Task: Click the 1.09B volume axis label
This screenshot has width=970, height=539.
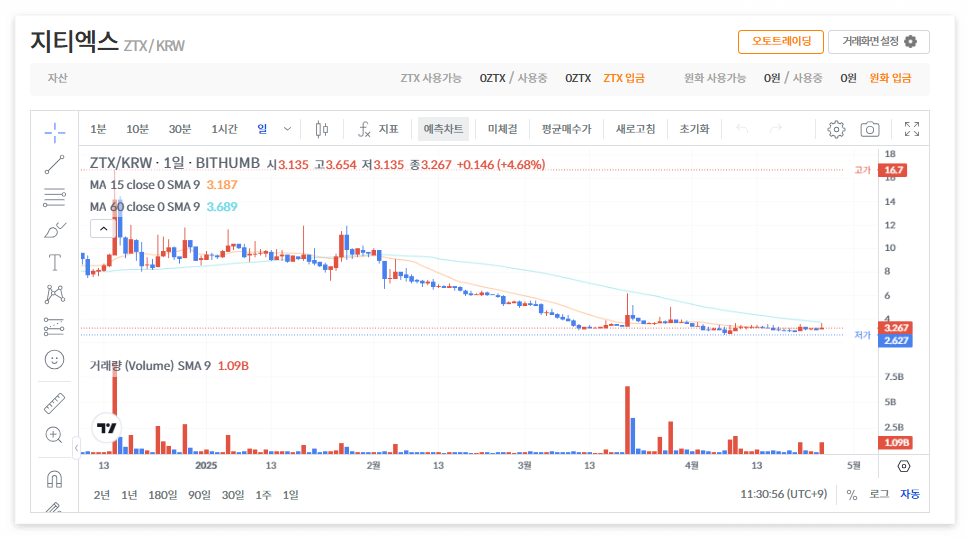Action: [895, 442]
